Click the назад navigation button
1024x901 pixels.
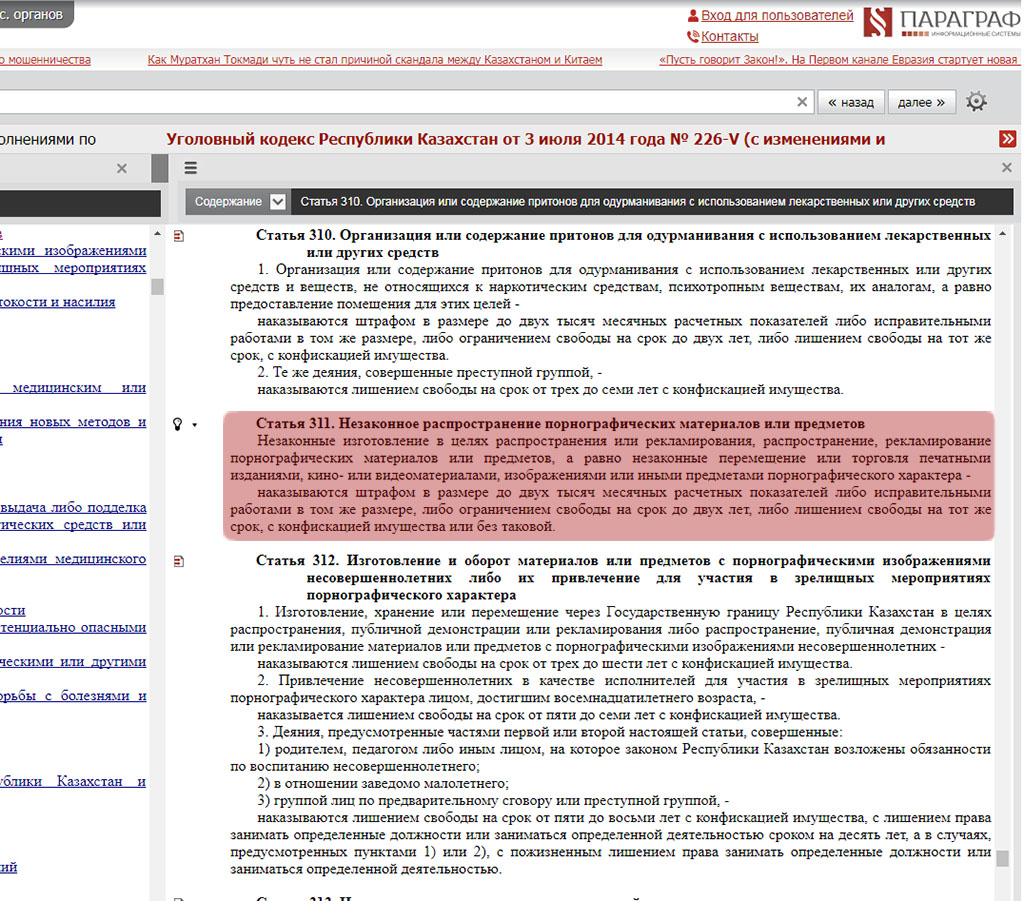[851, 102]
